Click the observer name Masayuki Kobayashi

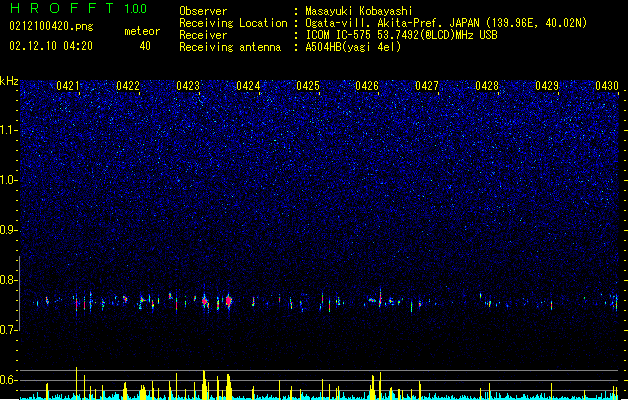tap(359, 11)
